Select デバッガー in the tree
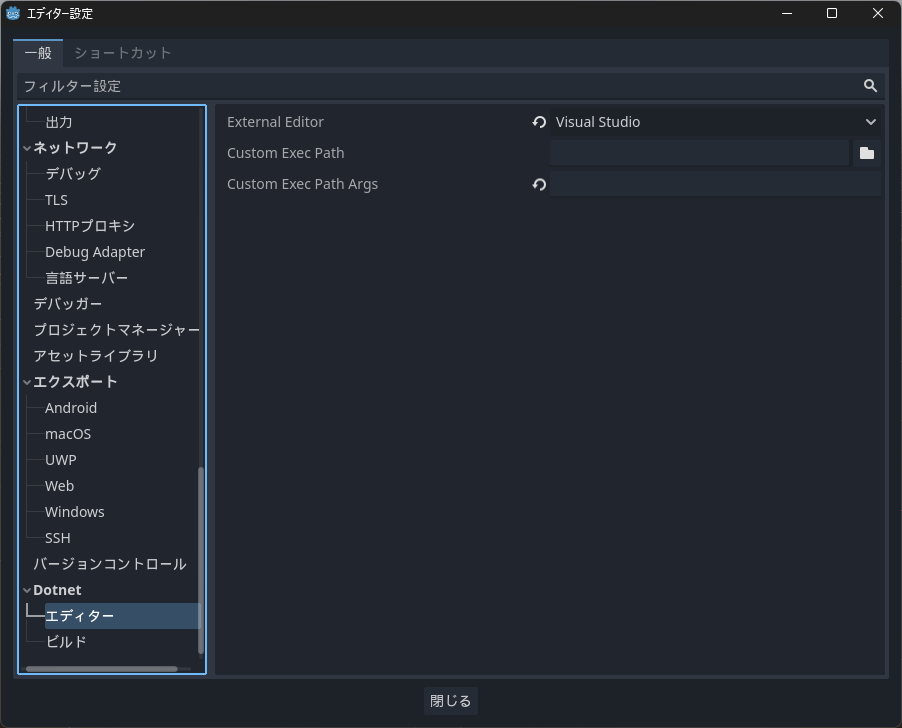 [x=68, y=304]
